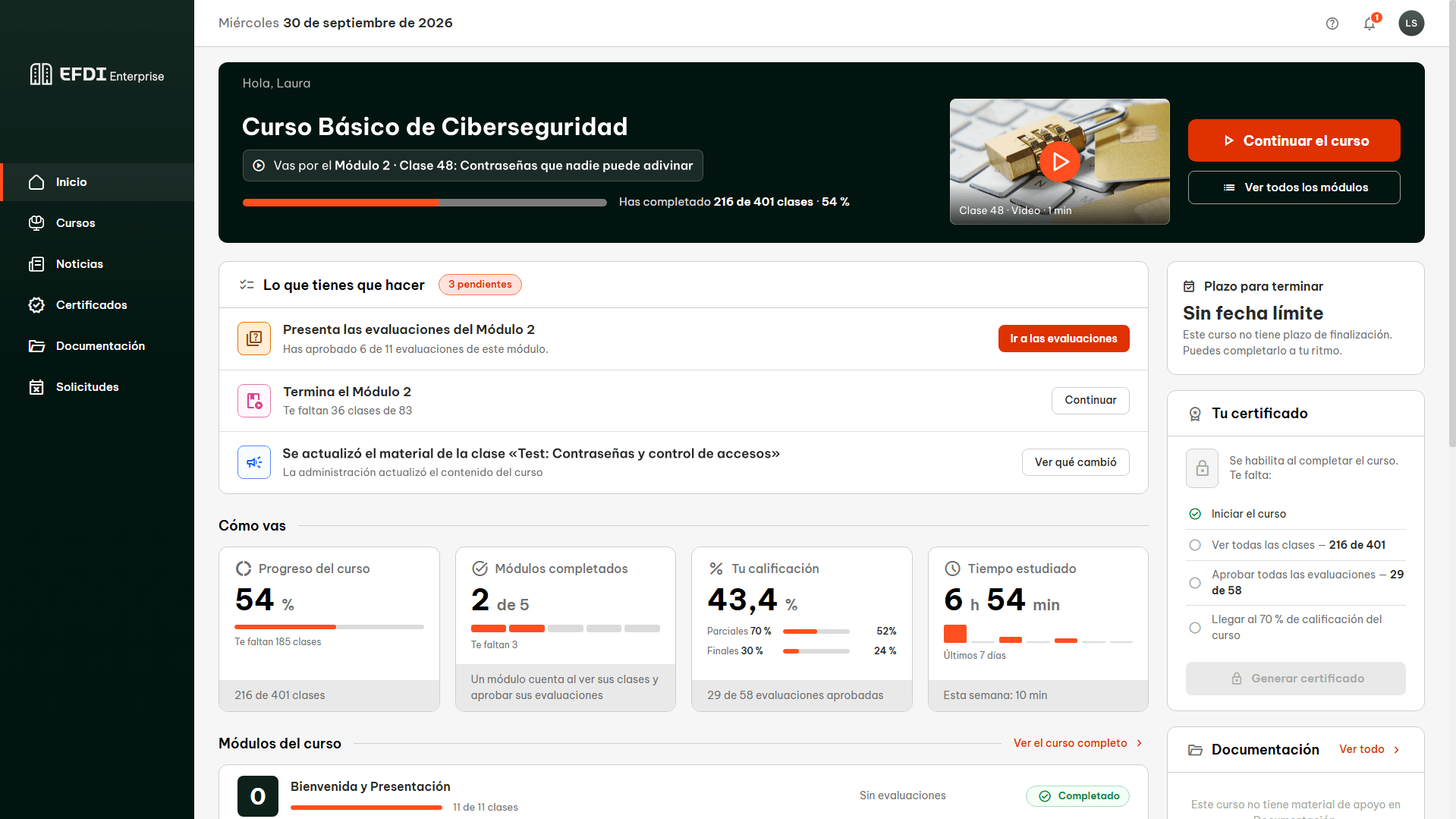Click the Termina el Módulo 2 icon
The height and width of the screenshot is (819, 1456).
(x=254, y=401)
